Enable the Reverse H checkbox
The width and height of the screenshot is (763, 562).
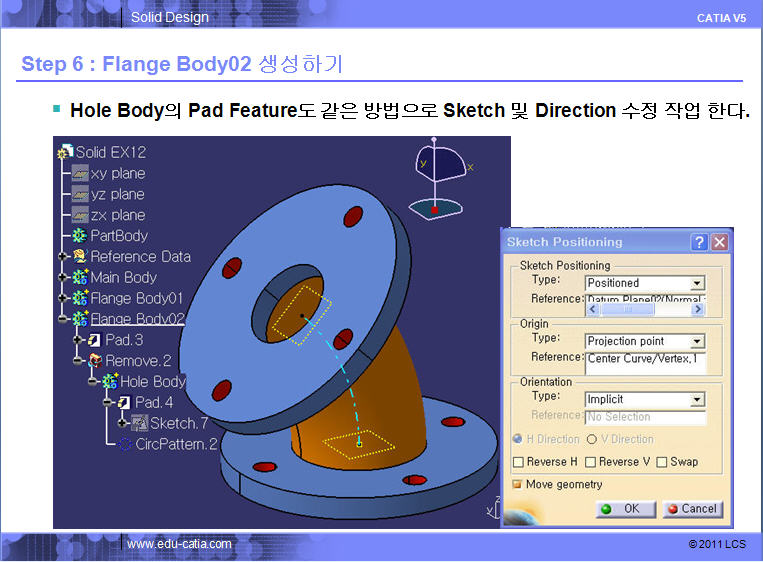tap(518, 462)
